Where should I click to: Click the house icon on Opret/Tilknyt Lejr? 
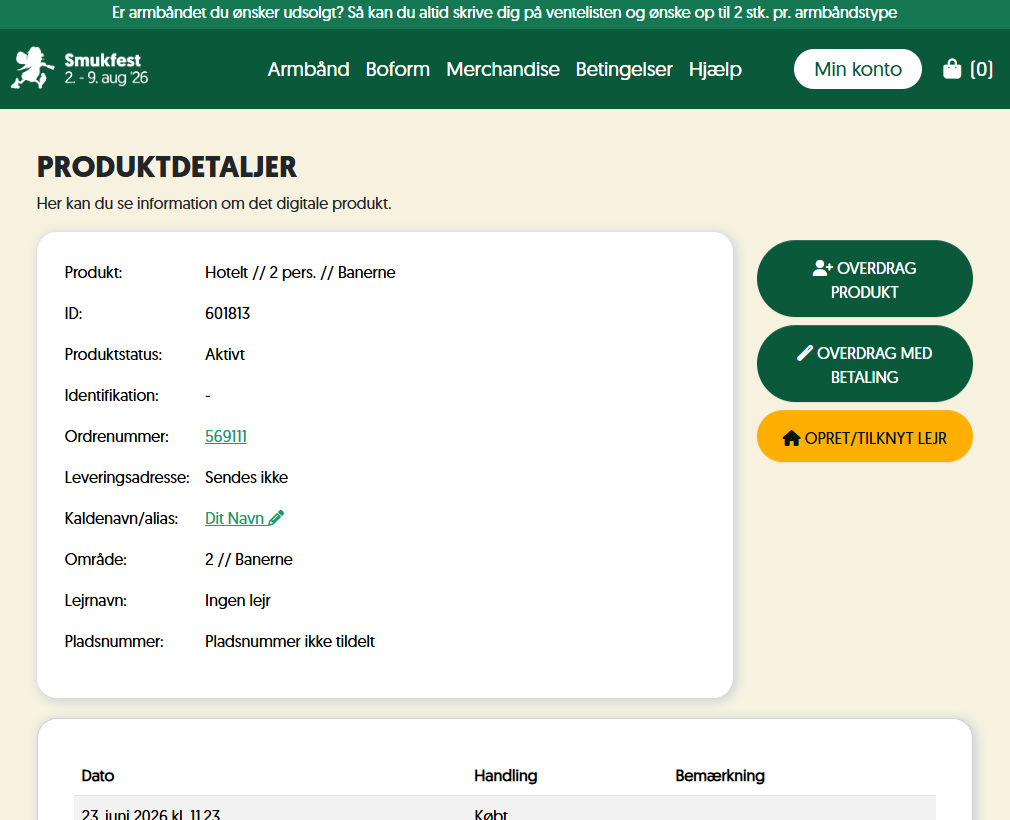[791, 438]
